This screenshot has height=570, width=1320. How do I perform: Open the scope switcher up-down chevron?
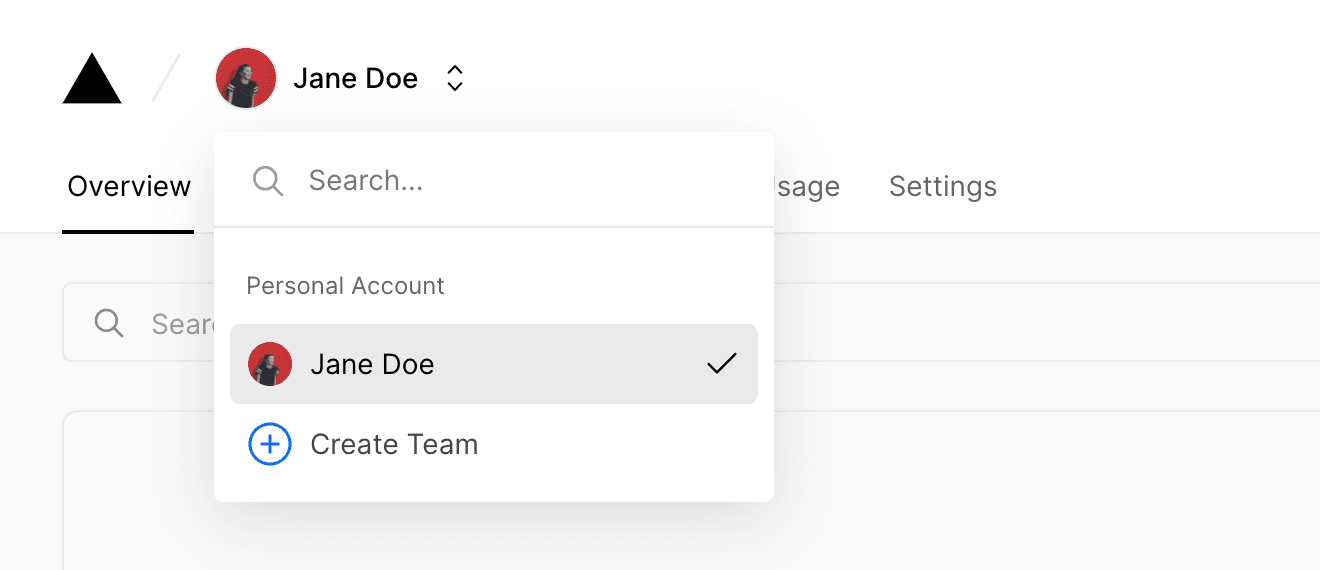point(455,78)
